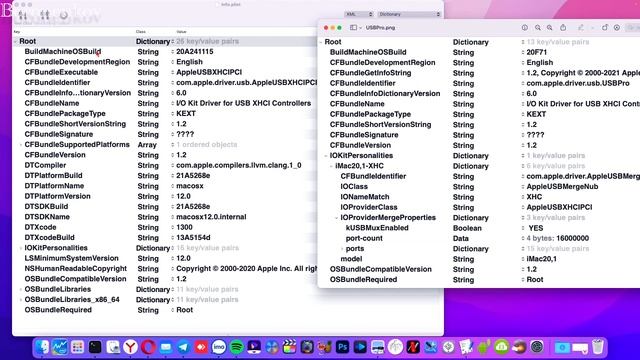Select DTSDKBuild key row
Screen dimensions: 640x360
46,207
